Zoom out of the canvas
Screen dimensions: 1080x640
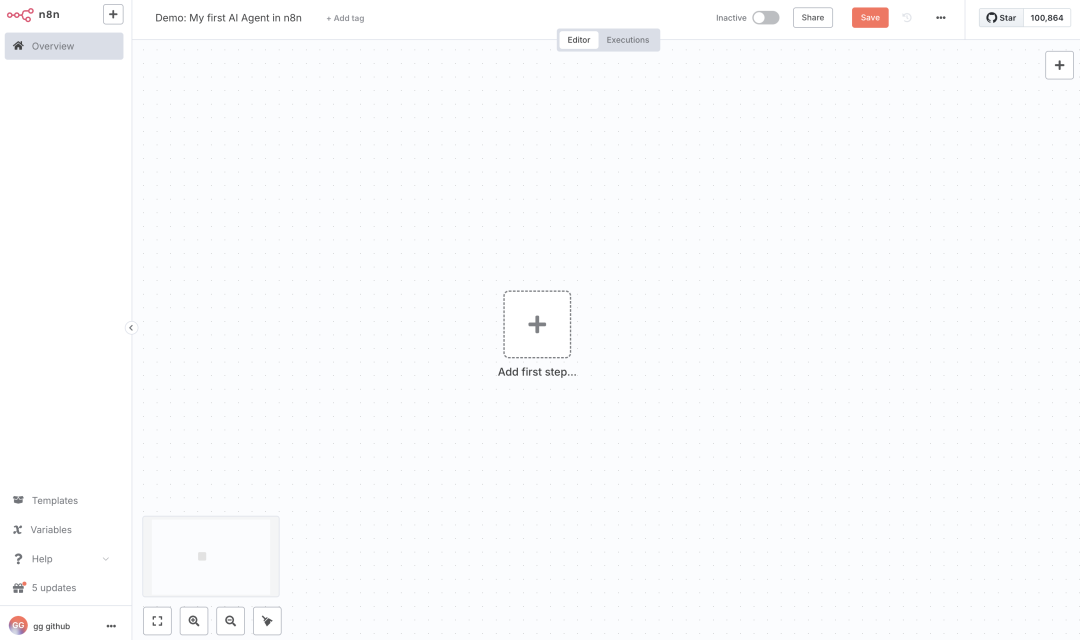click(231, 621)
